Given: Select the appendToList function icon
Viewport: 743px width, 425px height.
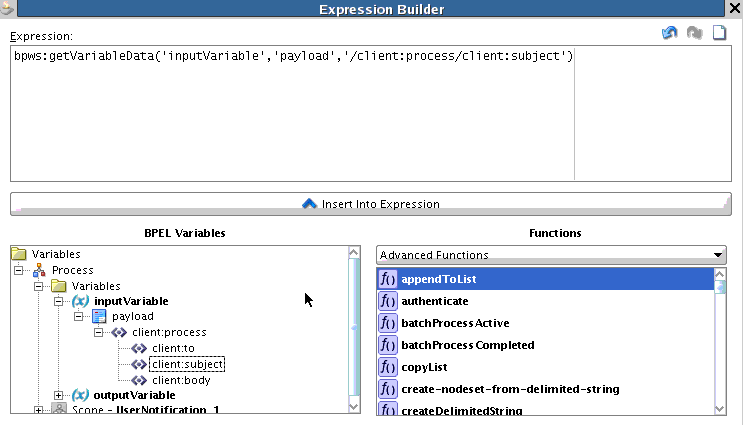Looking at the screenshot, I should tap(388, 279).
